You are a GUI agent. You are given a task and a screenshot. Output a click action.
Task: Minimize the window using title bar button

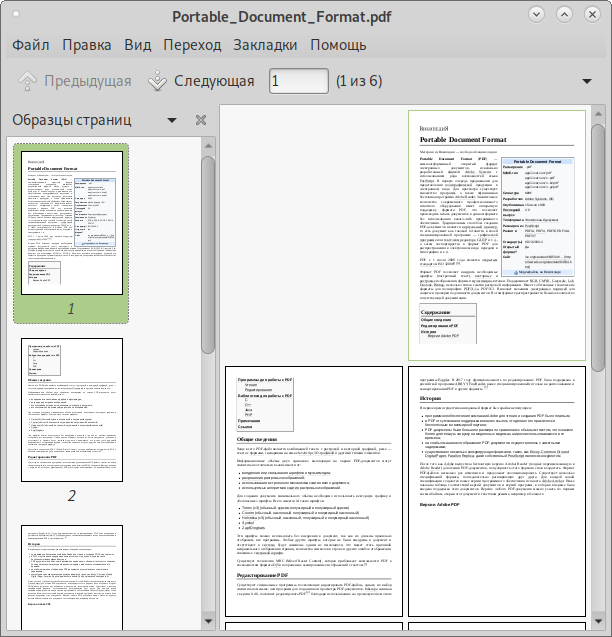536,15
